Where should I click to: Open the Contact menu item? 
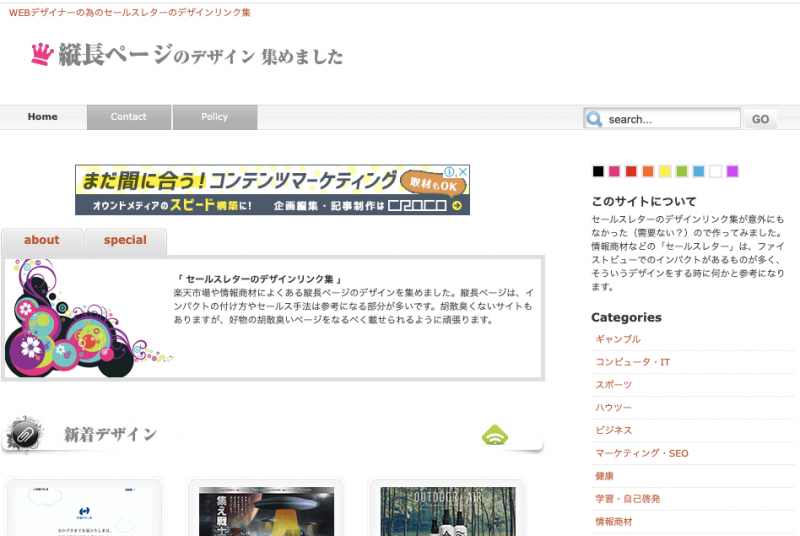click(x=129, y=117)
